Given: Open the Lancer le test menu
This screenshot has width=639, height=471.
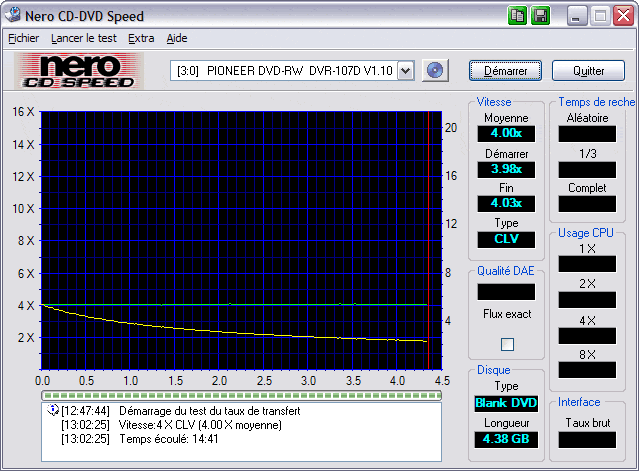Looking at the screenshot, I should click(84, 38).
